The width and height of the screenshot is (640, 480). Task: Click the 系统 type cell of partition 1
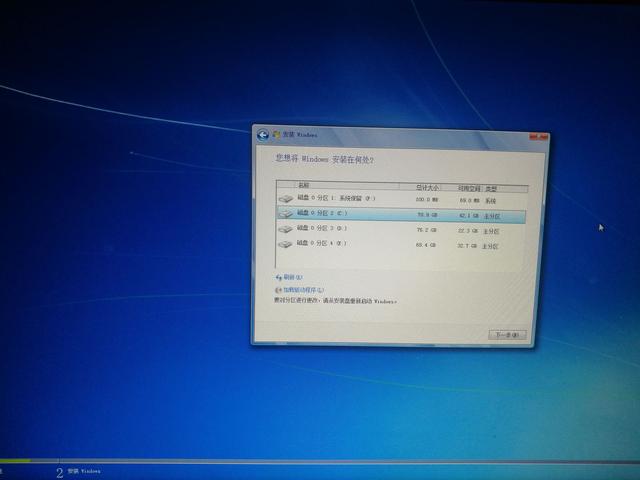coord(490,201)
